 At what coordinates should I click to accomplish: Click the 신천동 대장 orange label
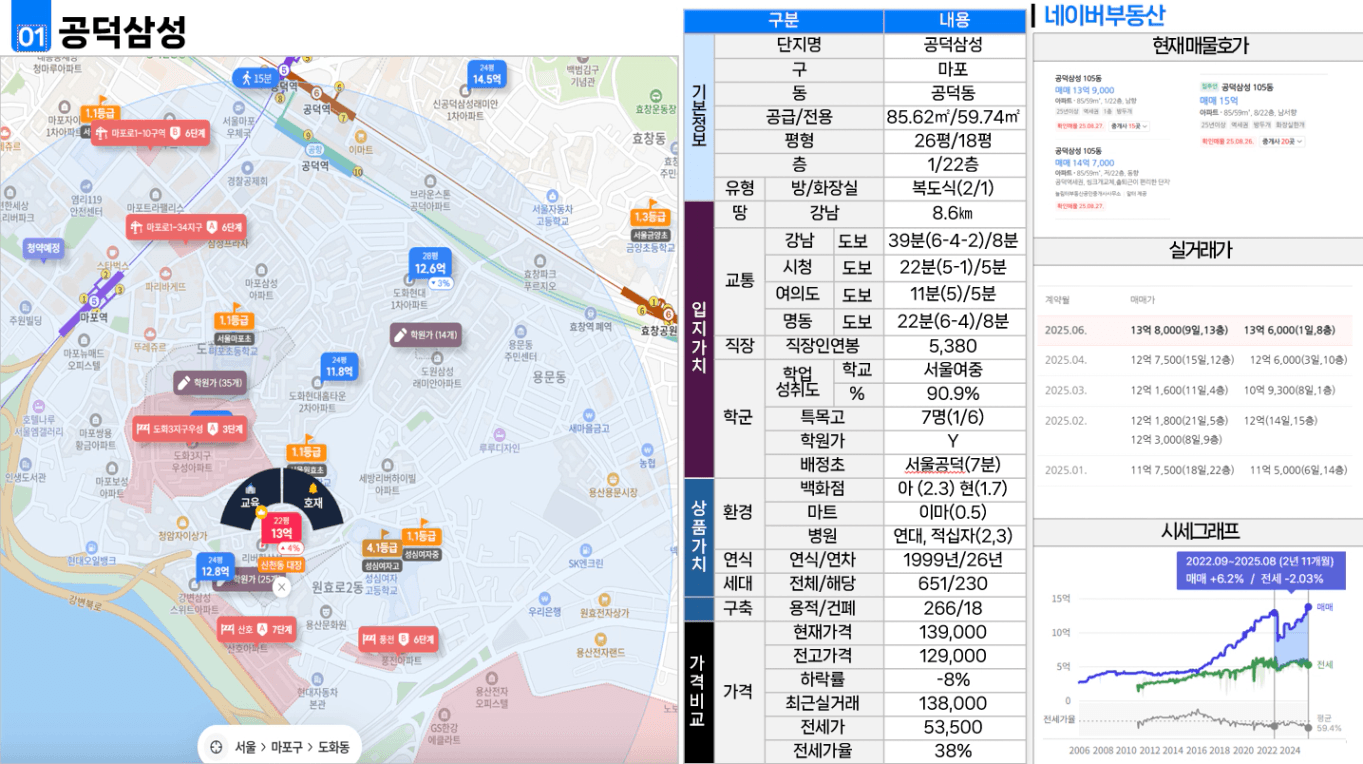tap(280, 565)
